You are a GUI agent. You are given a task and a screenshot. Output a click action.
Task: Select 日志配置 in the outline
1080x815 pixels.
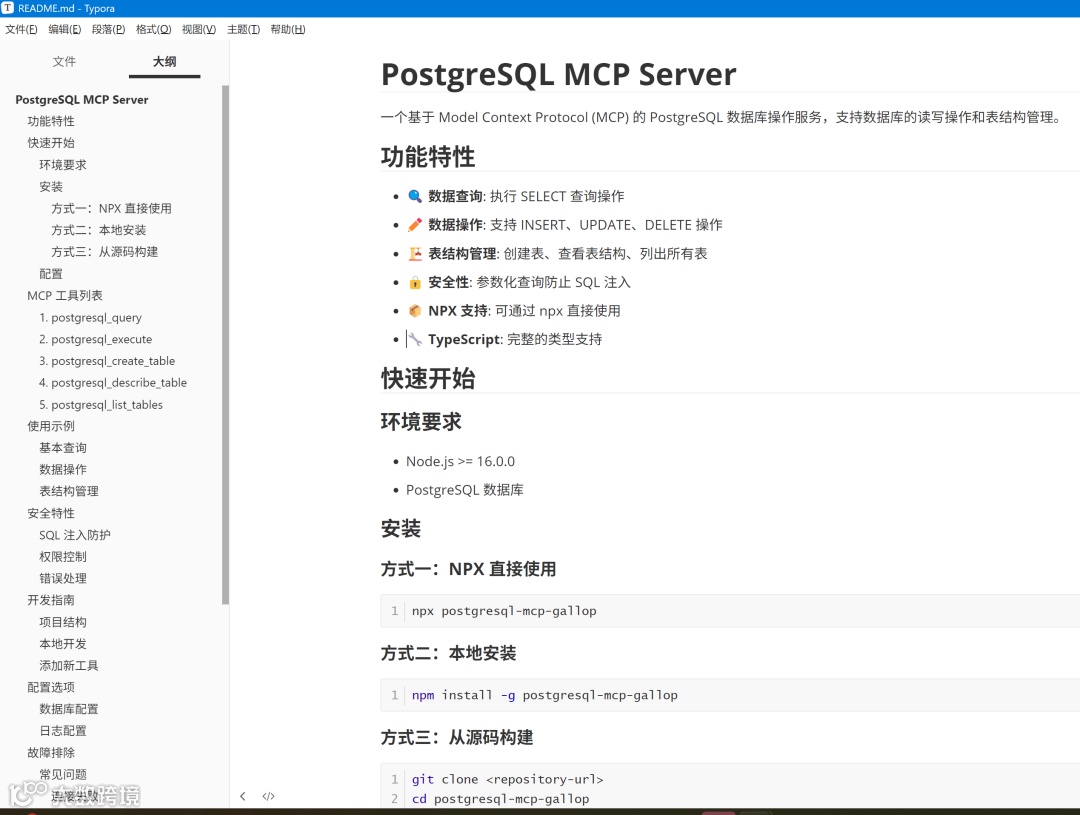point(63,731)
